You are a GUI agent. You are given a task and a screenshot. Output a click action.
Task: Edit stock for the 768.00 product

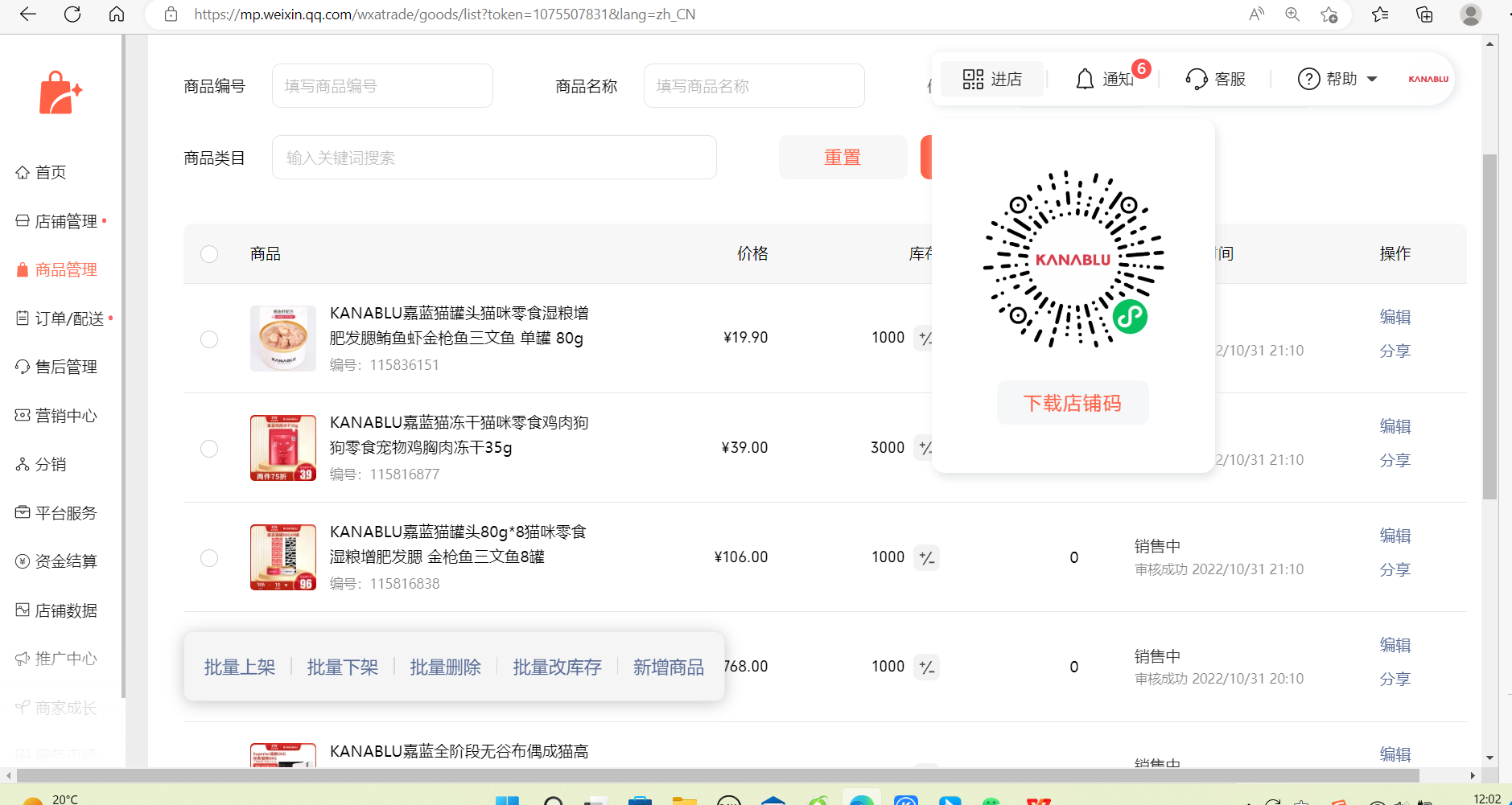point(926,667)
